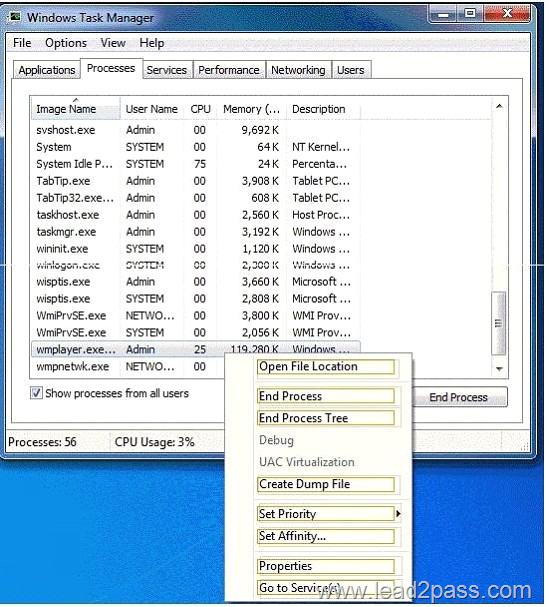Click the Percenta... description cell

point(319,164)
